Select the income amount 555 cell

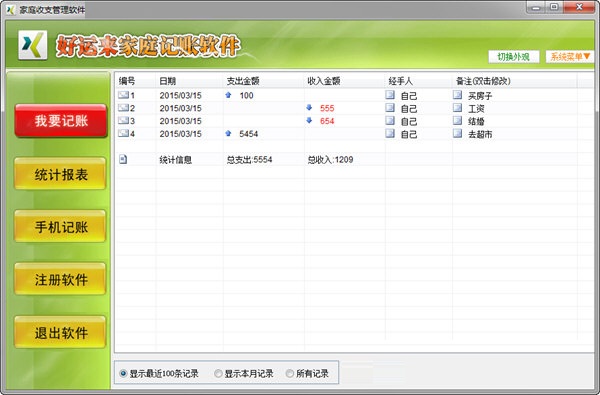click(x=327, y=108)
